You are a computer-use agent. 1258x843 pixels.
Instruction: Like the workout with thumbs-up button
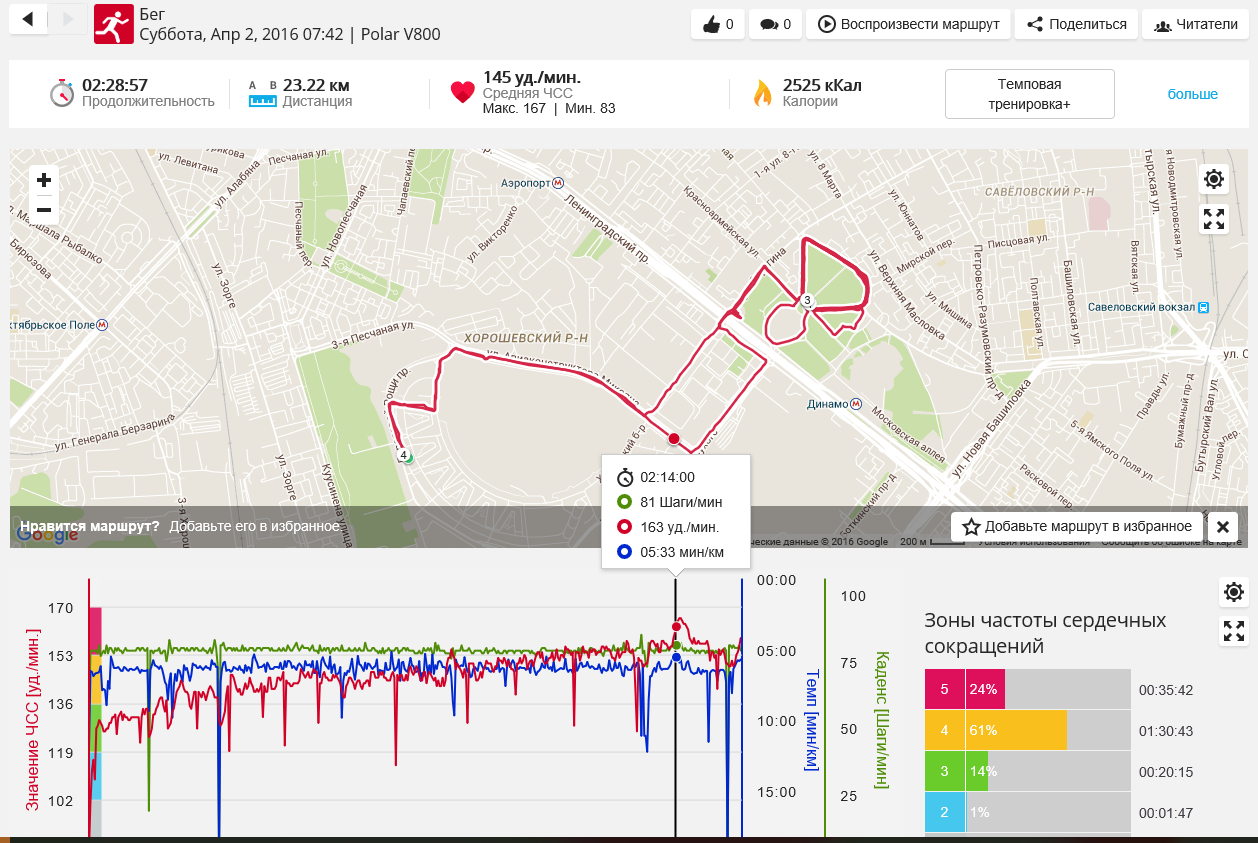[x=718, y=24]
